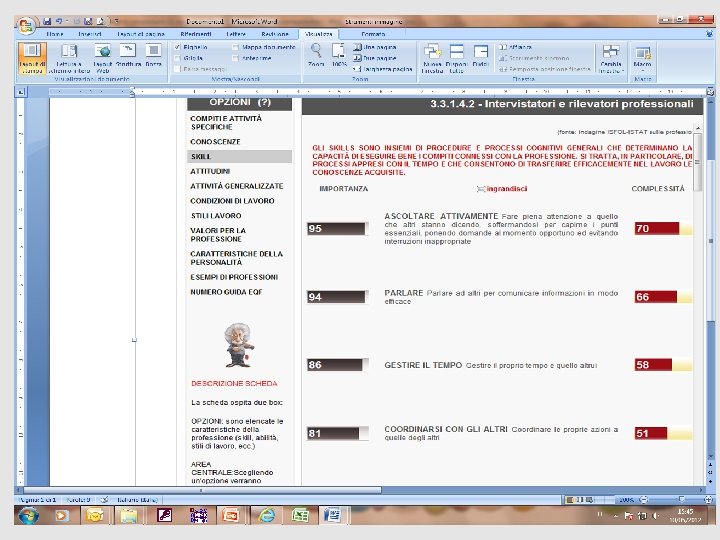Open PowerPoint from taskbar
Image resolution: width=720 pixels, height=540 pixels.
click(231, 515)
